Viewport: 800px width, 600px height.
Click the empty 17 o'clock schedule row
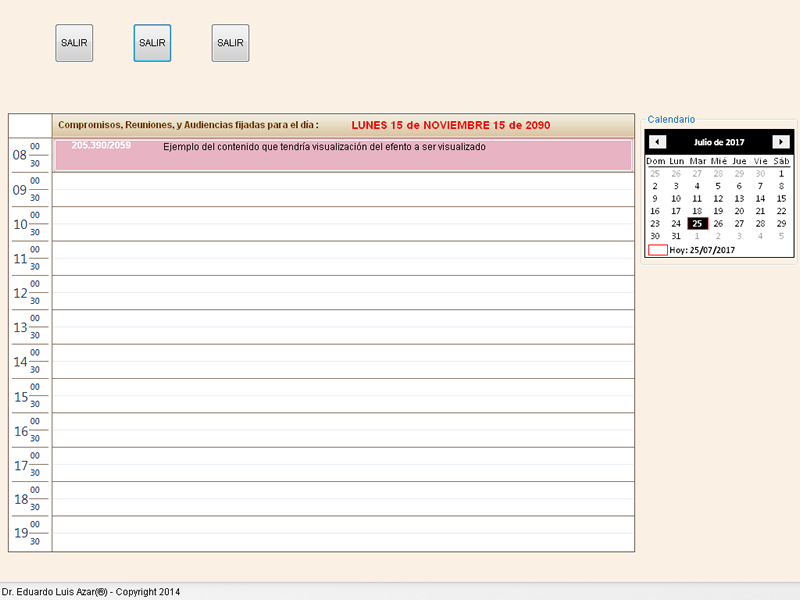point(343,464)
